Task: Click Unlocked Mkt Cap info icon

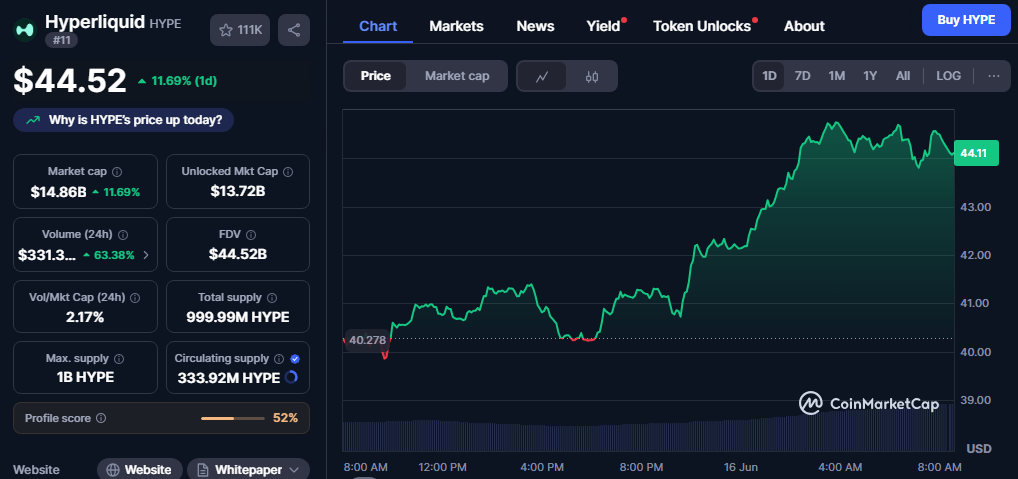Action: (x=288, y=172)
